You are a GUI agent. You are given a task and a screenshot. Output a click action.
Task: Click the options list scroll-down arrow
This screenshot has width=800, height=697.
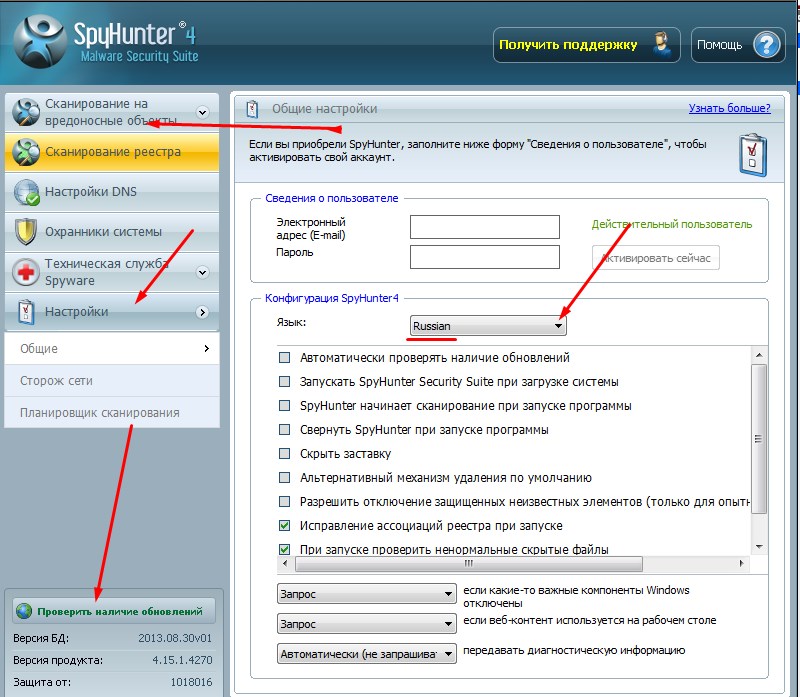tap(759, 547)
